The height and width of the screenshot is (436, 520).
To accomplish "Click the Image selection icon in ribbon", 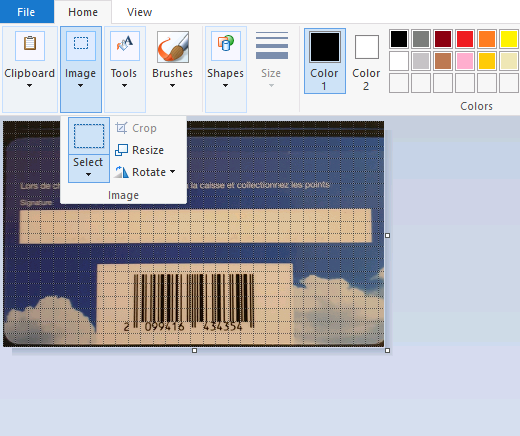I will click(81, 46).
